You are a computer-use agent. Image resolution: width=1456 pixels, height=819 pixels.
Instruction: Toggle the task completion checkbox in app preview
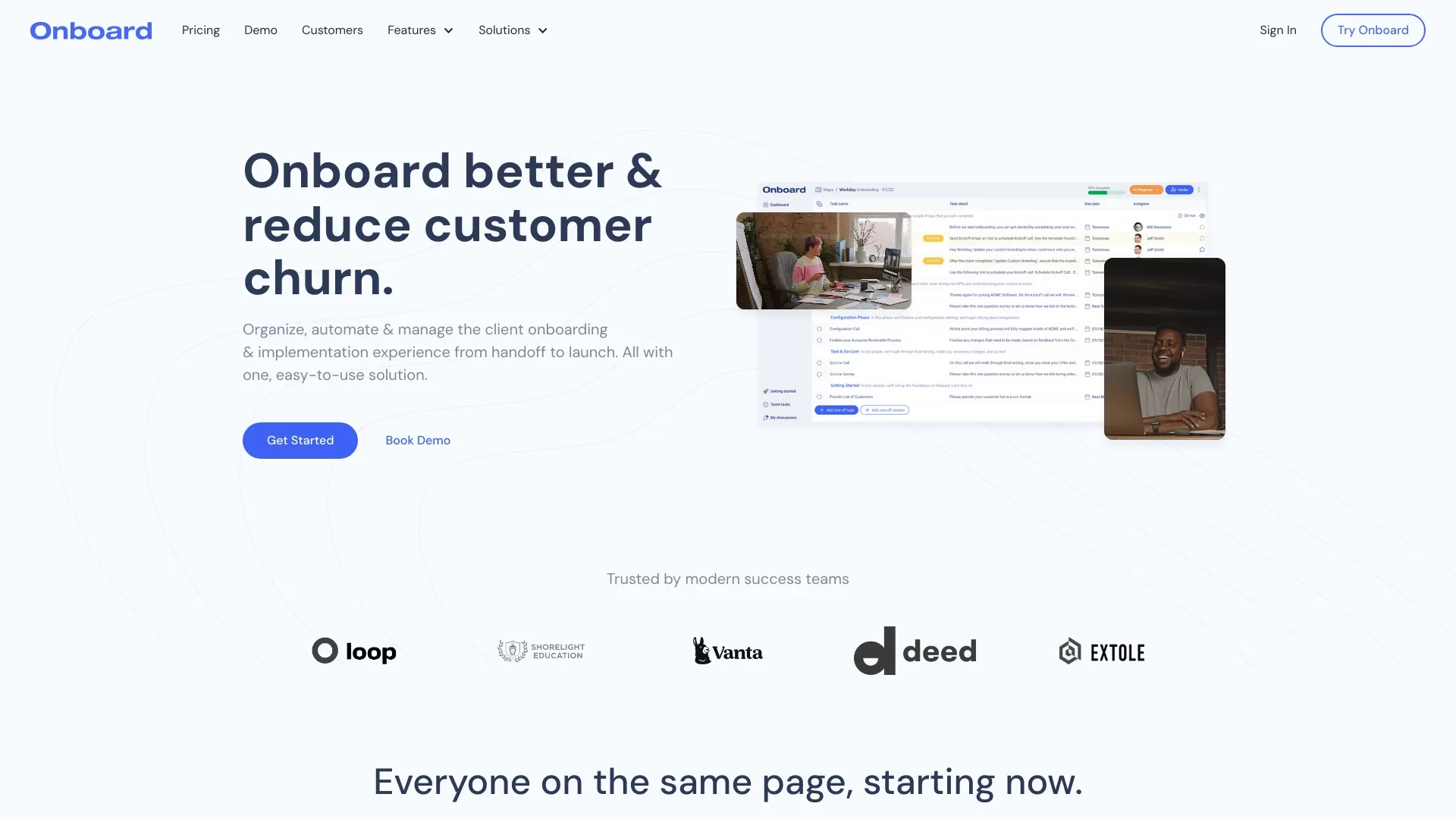pyautogui.click(x=820, y=329)
